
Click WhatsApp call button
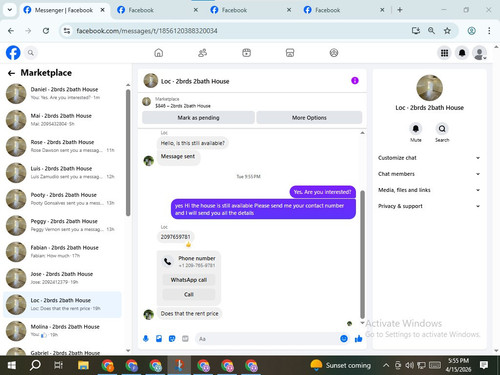189,280
